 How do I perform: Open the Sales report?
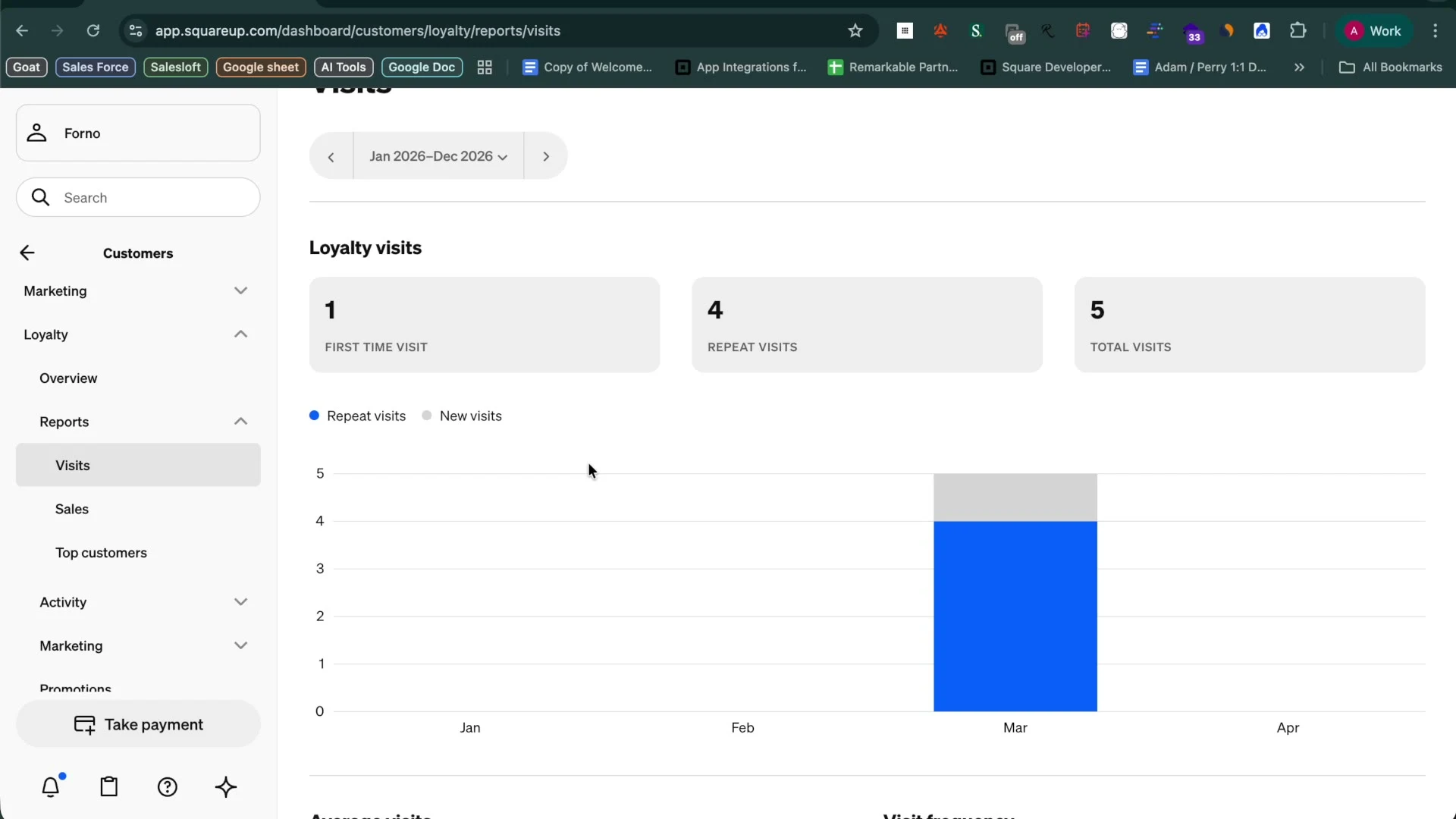[72, 510]
